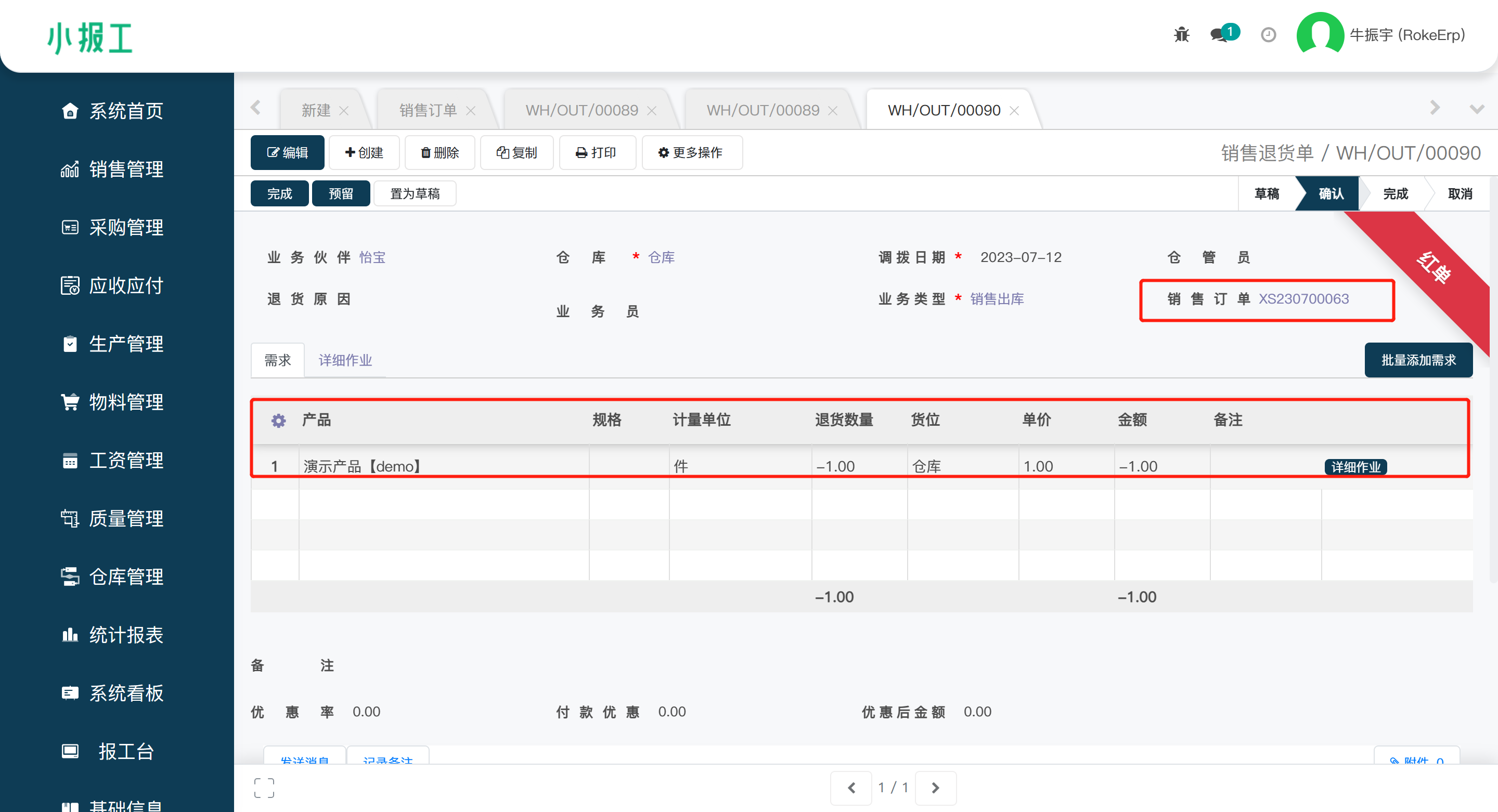Image resolution: width=1498 pixels, height=812 pixels.
Task: Click the 批量添加需求 button
Action: (1418, 360)
